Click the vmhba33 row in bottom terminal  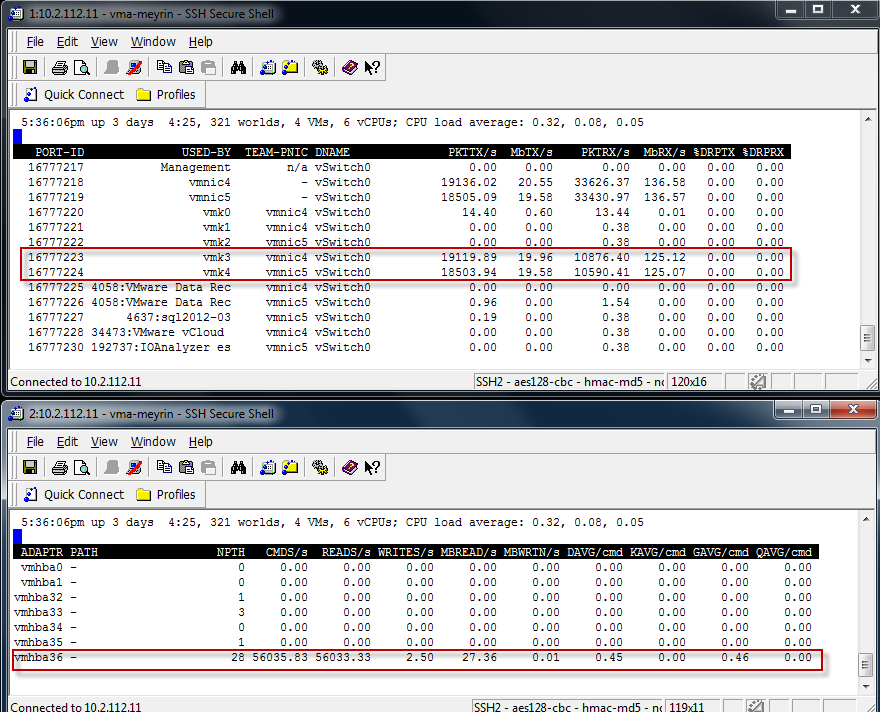pos(413,612)
